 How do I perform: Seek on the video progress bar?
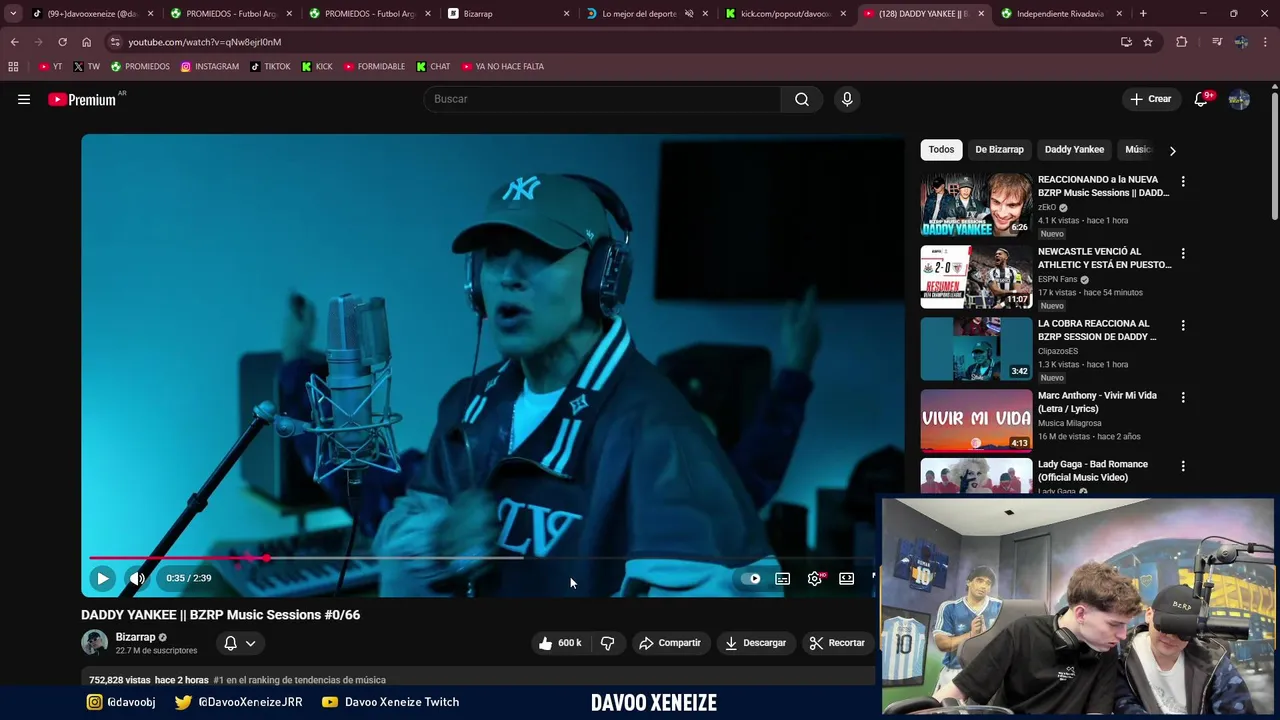[x=481, y=558]
